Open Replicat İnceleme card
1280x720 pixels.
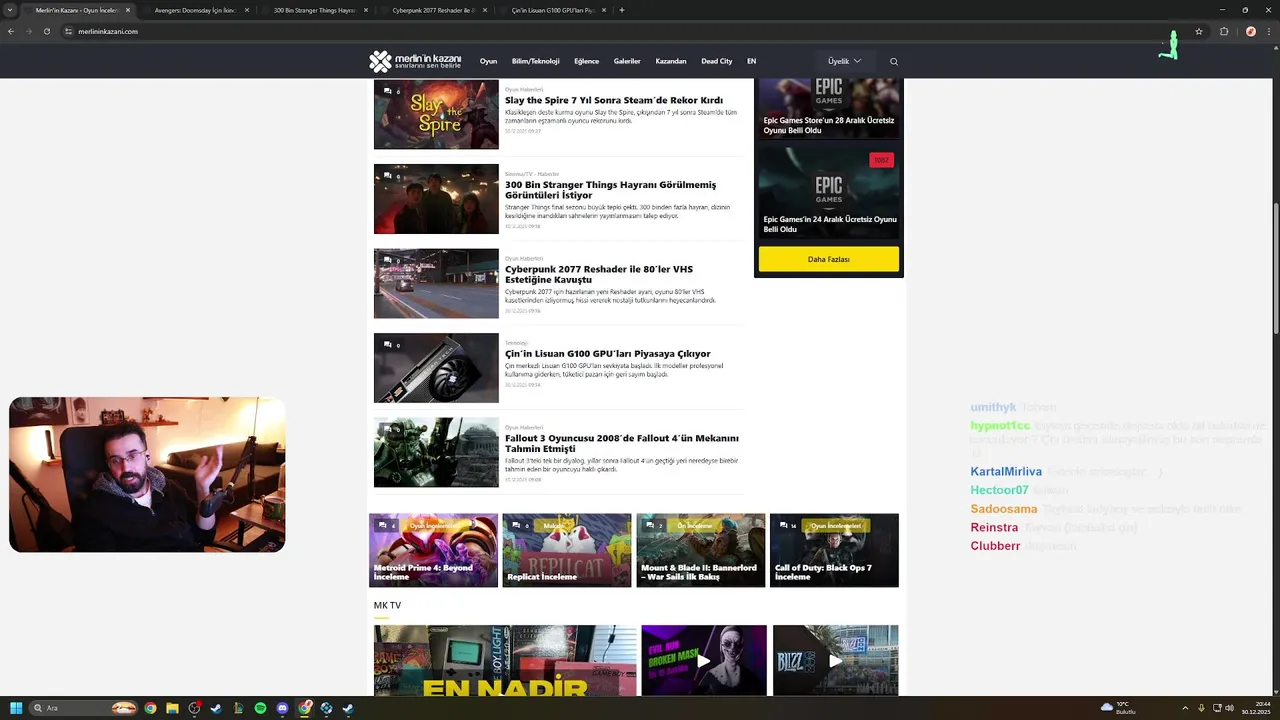coord(567,550)
